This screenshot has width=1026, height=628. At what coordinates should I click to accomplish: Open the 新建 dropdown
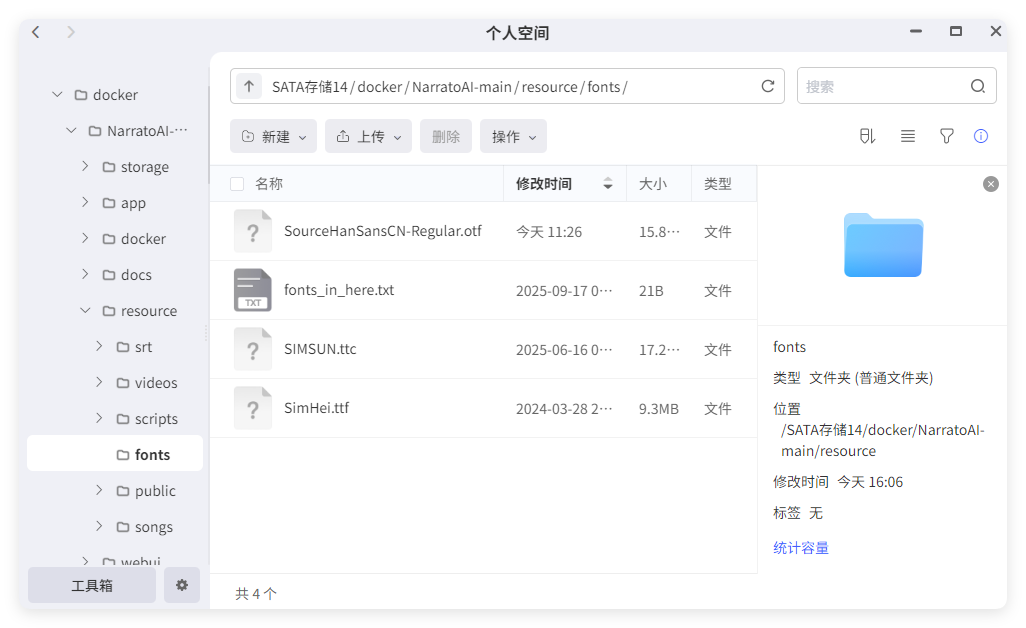[274, 136]
